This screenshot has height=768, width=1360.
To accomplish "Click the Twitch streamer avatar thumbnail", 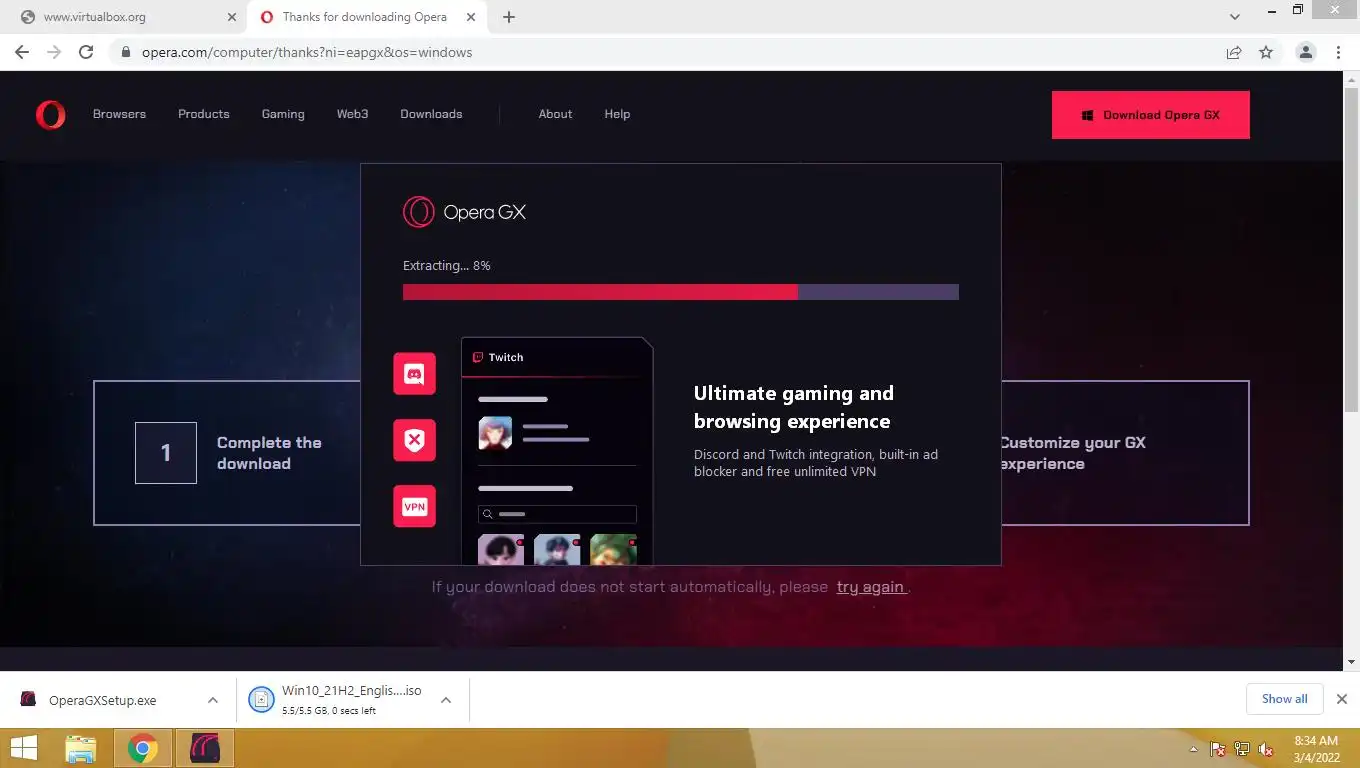I will click(x=495, y=433).
